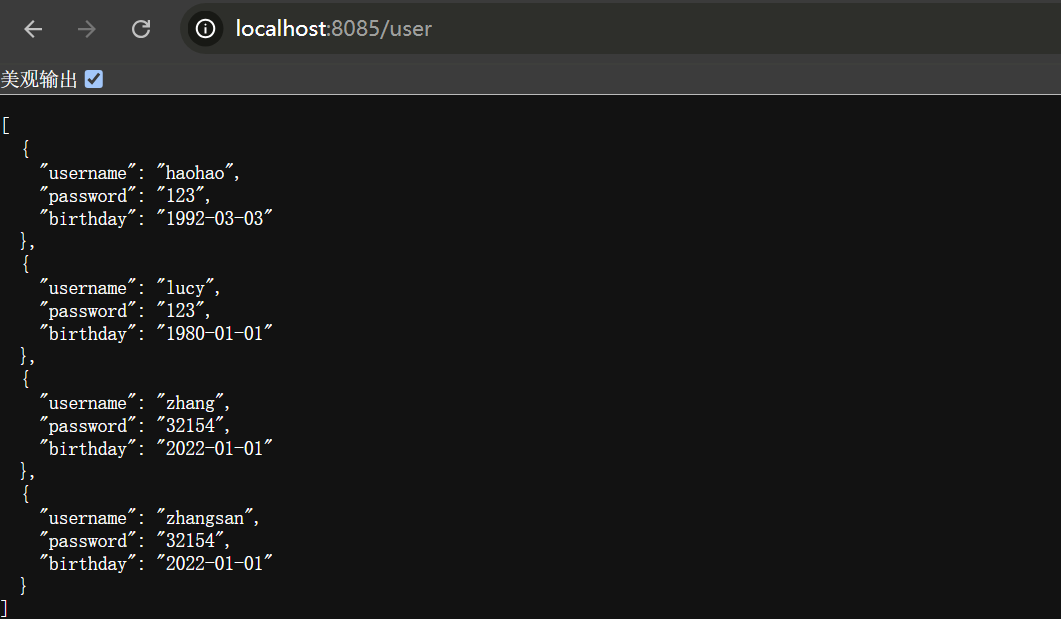Click the closing square bracket of the JSON
Image resolution: width=1061 pixels, height=619 pixels.
pyautogui.click(x=5, y=608)
